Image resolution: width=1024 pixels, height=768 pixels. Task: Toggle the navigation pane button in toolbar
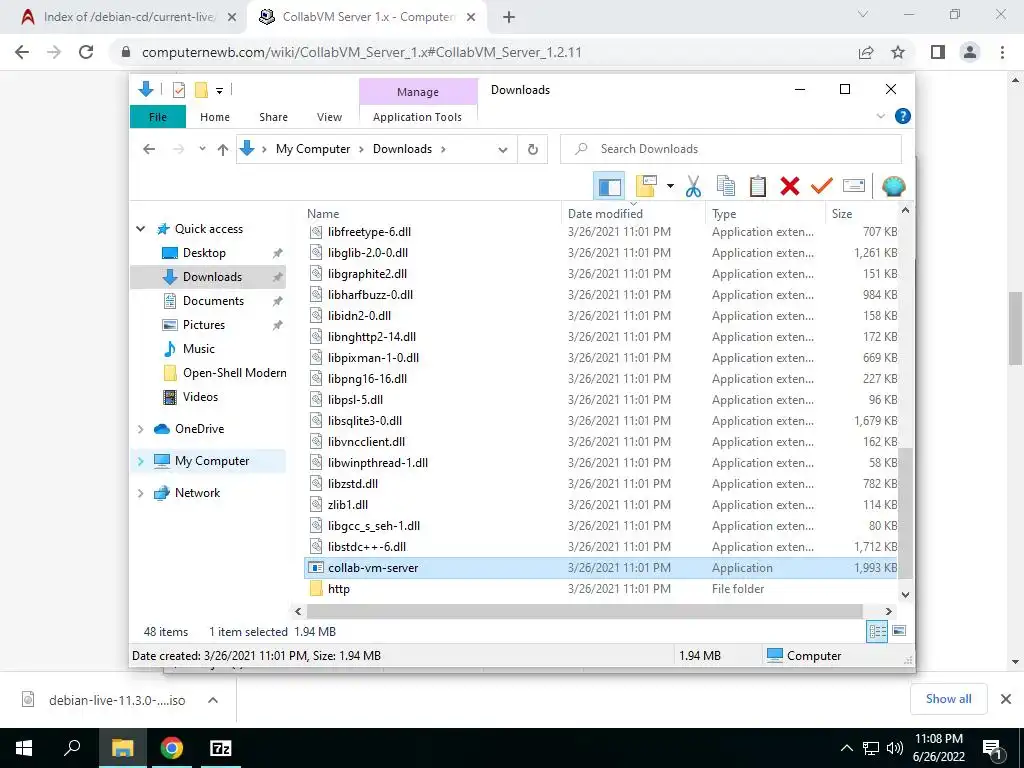[609, 186]
